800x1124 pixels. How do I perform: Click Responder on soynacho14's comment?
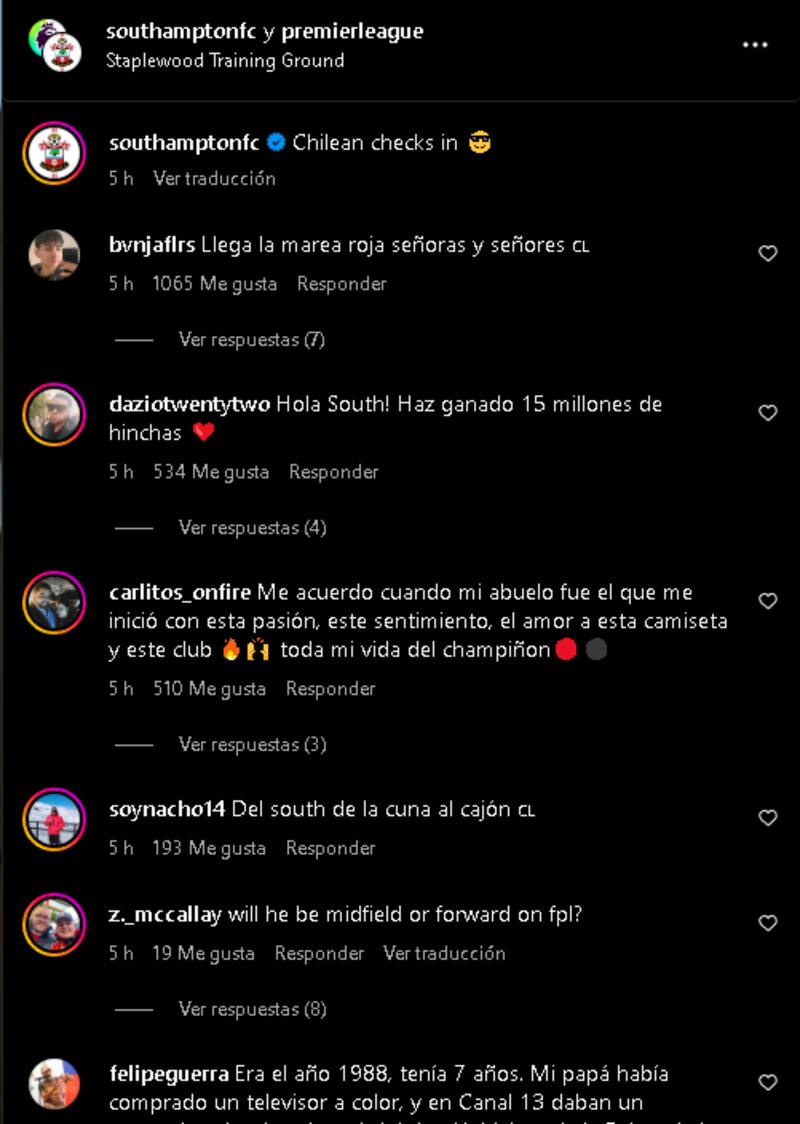(330, 848)
